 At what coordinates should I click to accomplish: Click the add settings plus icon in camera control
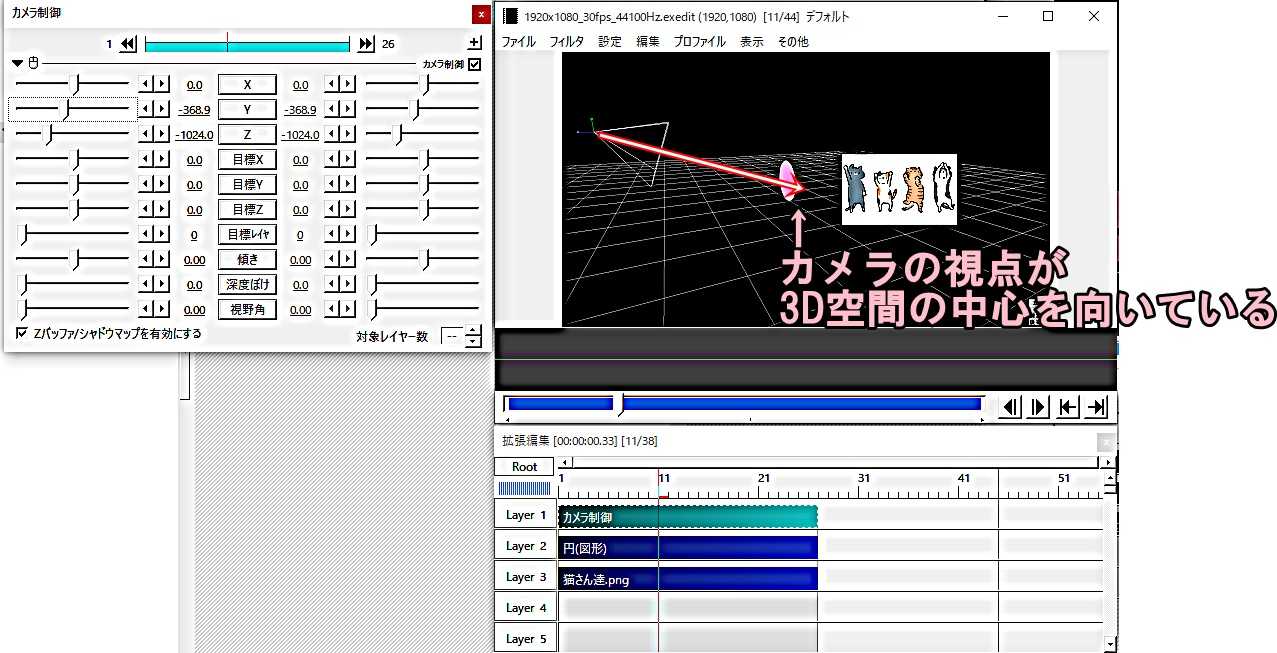coord(474,42)
